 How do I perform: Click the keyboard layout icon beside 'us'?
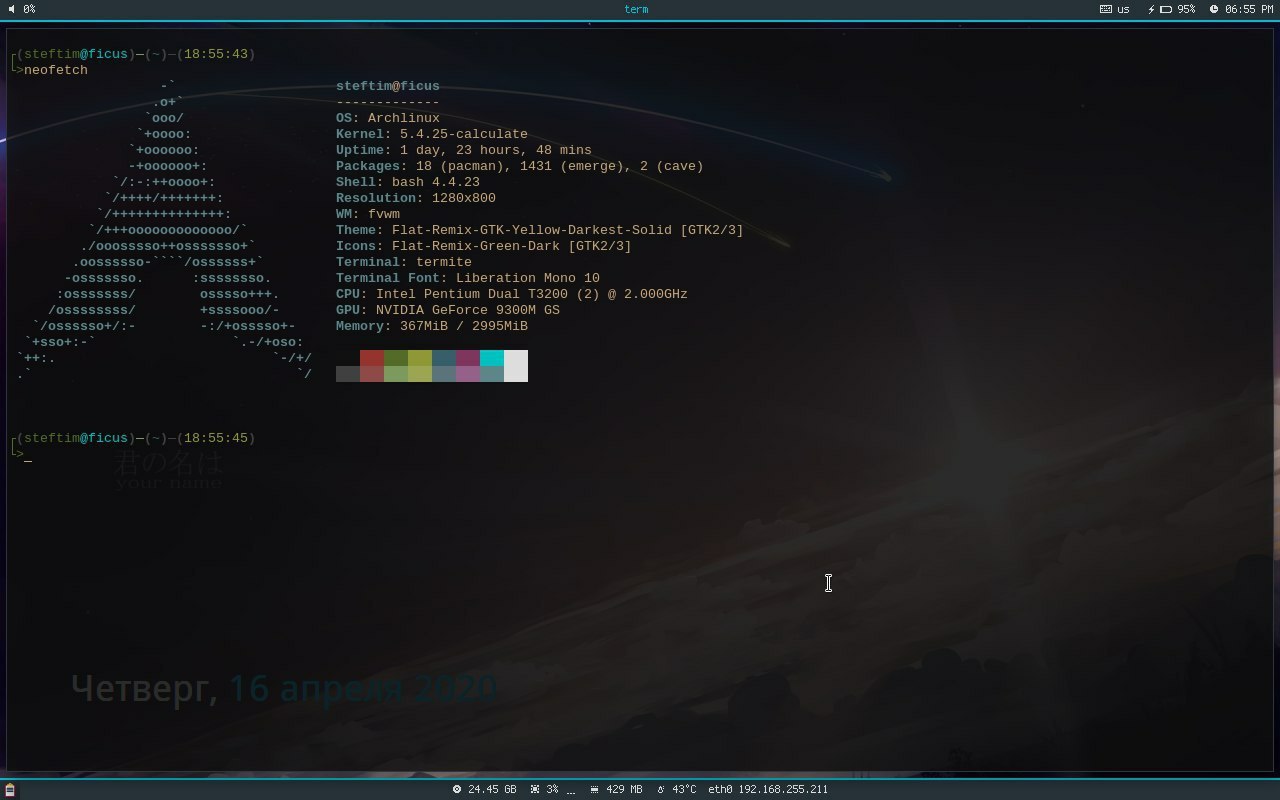[1105, 9]
